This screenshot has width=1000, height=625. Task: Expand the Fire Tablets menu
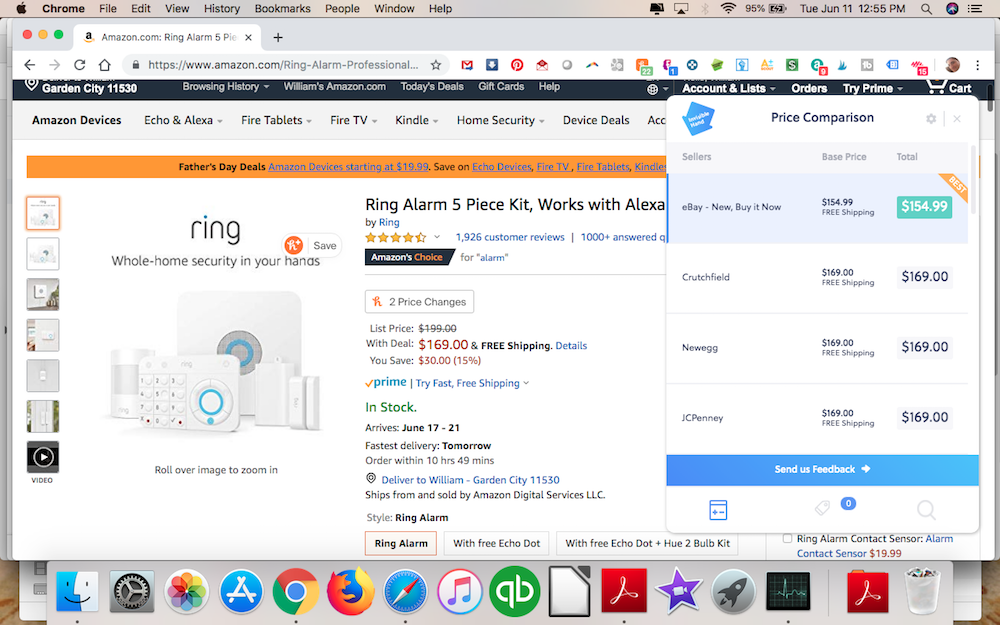pyautogui.click(x=276, y=120)
